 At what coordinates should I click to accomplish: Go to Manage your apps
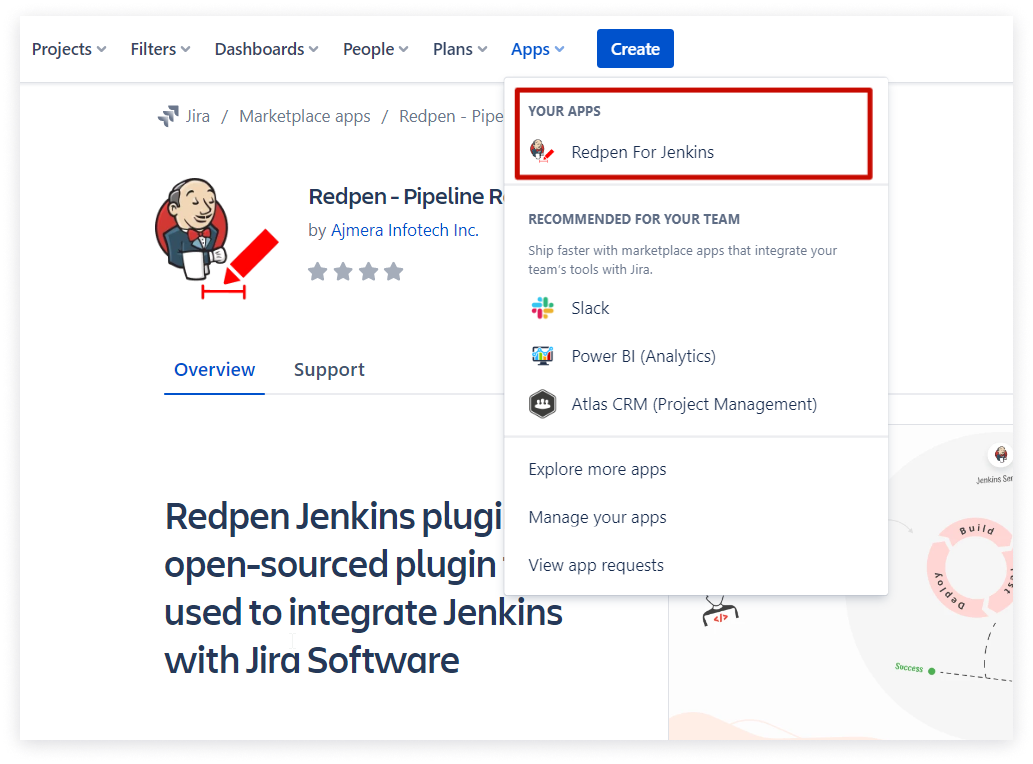598,518
